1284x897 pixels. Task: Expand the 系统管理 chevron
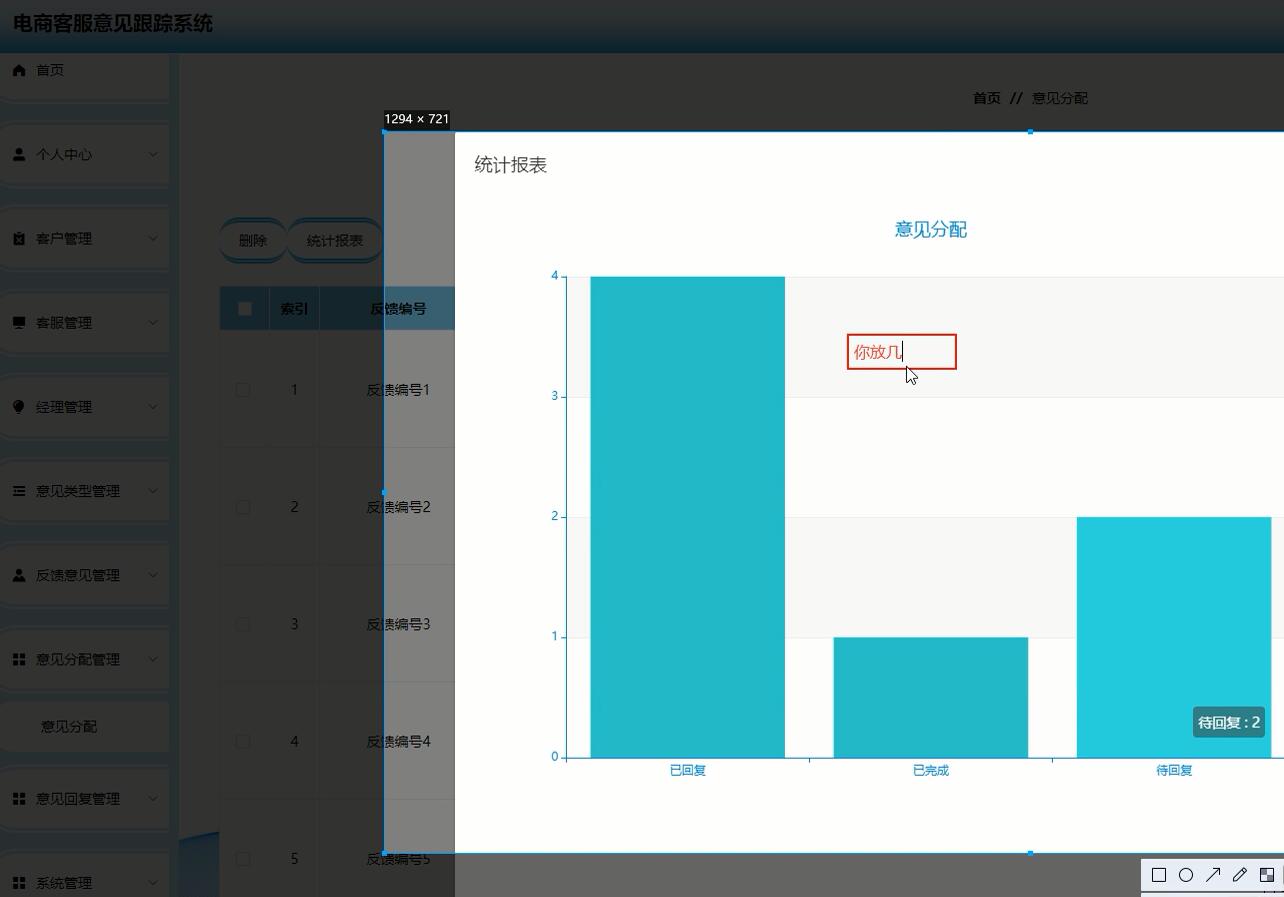pos(153,883)
